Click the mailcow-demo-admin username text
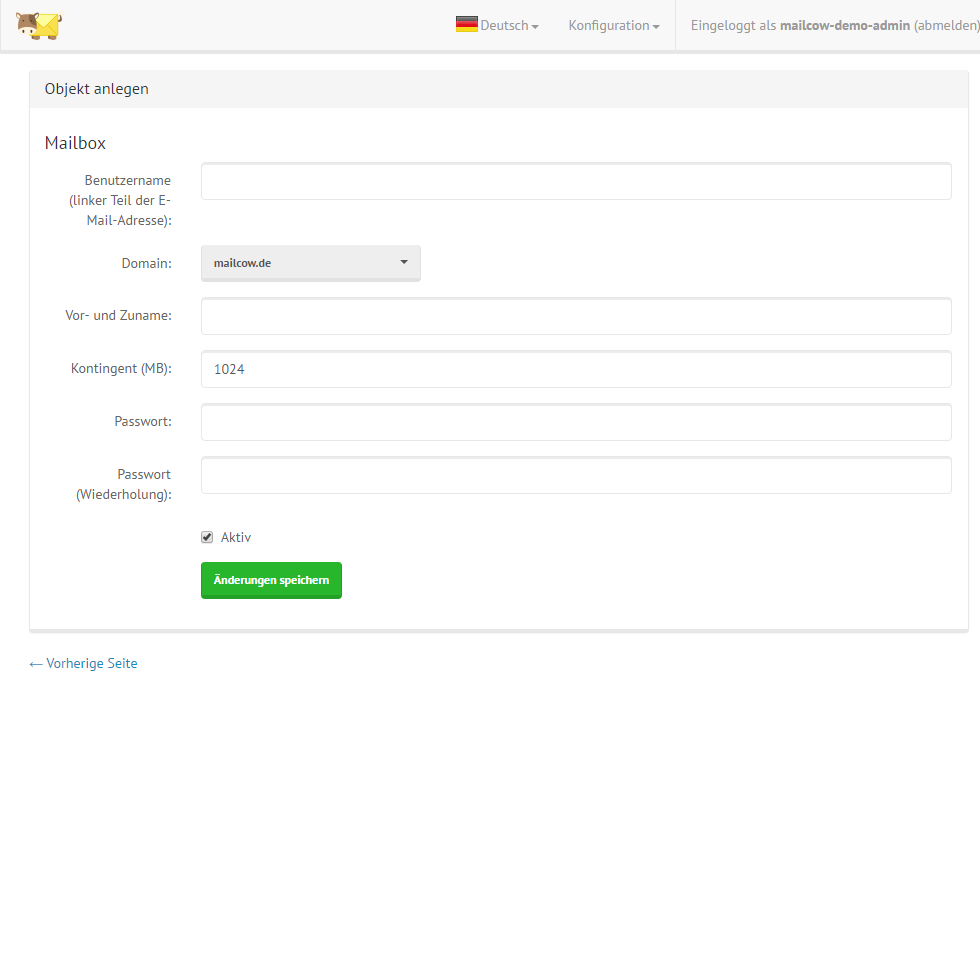Image resolution: width=980 pixels, height=962 pixels. pyautogui.click(x=844, y=26)
